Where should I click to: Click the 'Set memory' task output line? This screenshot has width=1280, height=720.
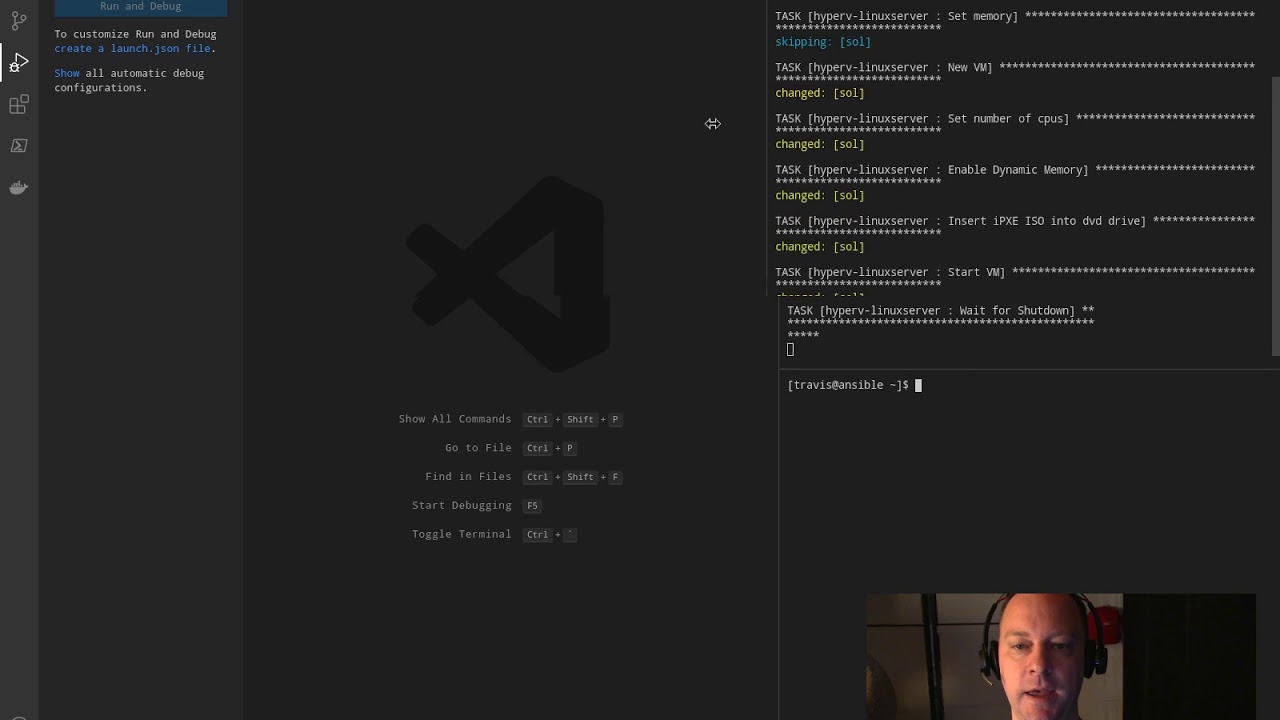tap(1015, 16)
